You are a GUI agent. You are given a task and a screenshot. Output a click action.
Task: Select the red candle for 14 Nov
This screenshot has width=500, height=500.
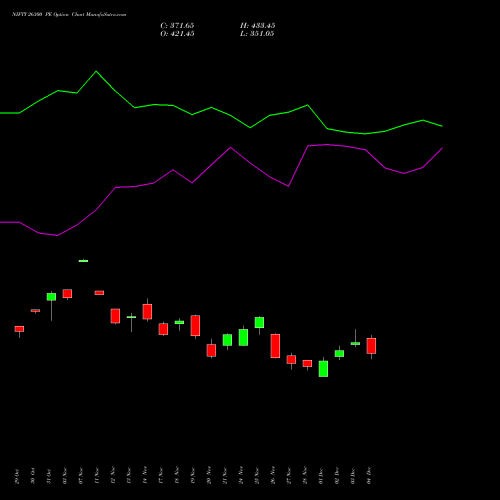click(x=147, y=312)
